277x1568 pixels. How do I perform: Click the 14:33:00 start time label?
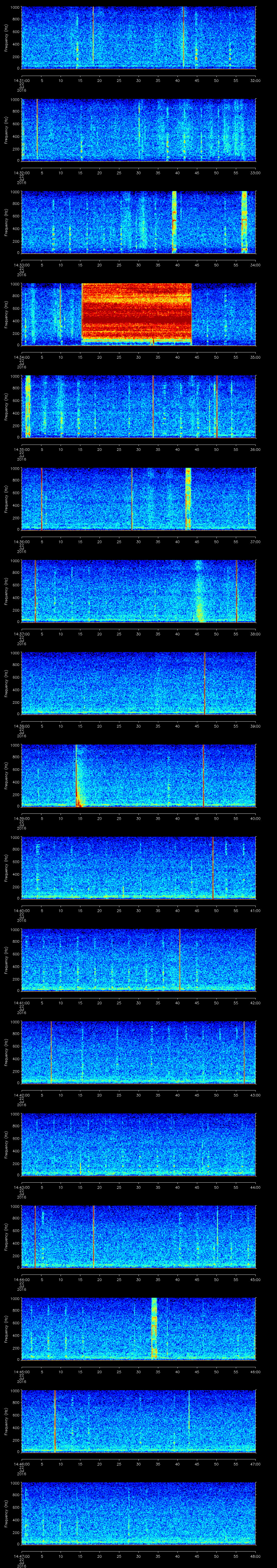tap(21, 265)
